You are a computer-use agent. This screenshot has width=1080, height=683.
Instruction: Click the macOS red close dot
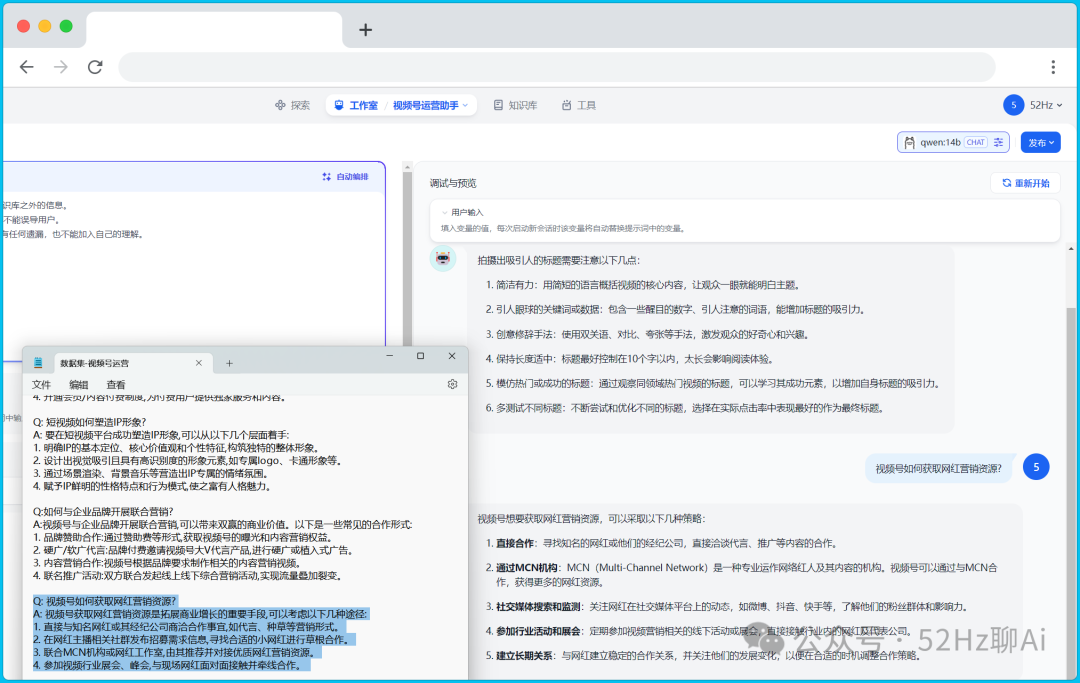pos(23,26)
